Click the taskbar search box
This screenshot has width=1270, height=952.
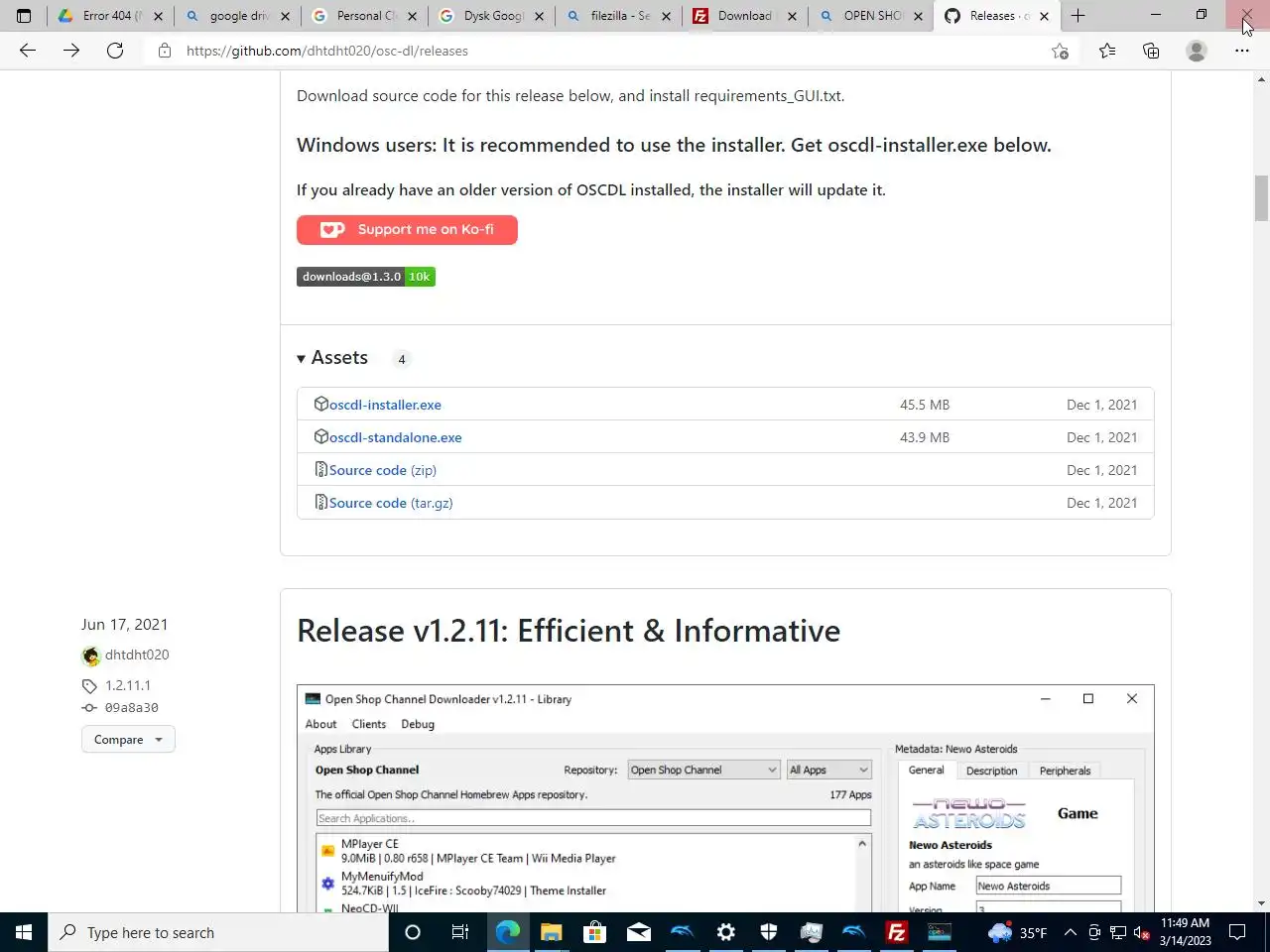218,932
